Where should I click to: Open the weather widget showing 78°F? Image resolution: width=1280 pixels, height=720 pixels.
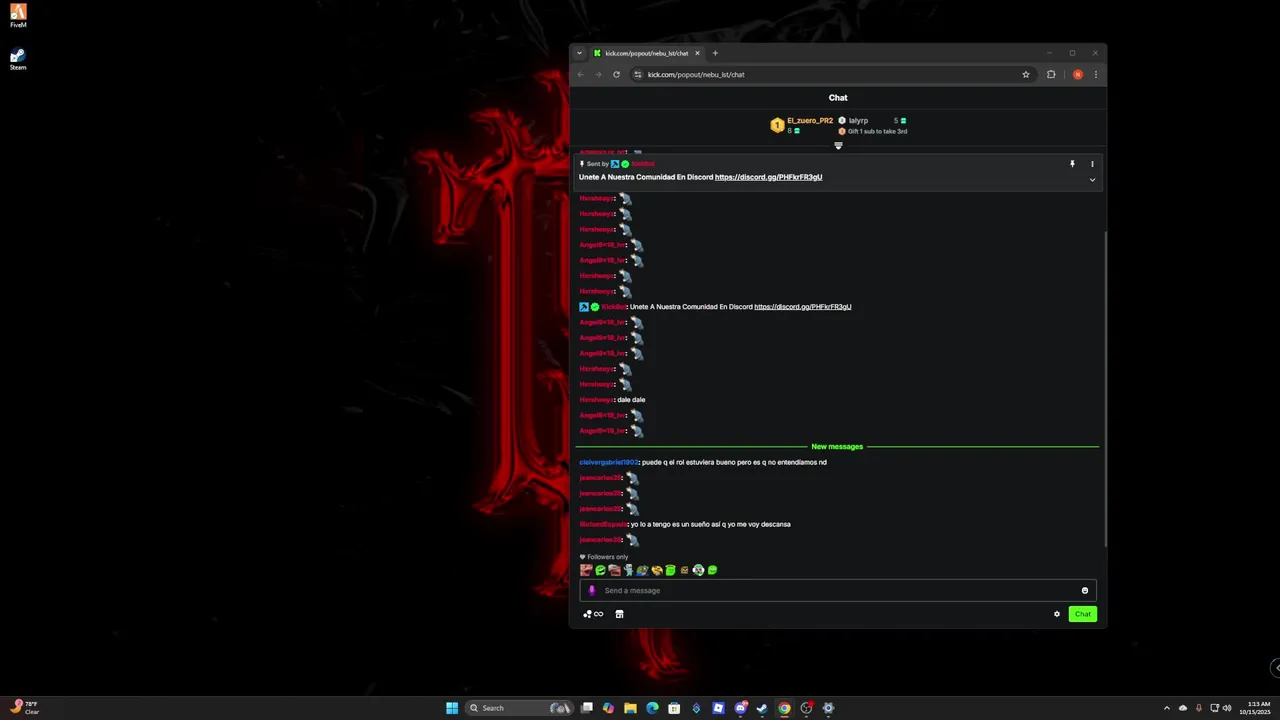point(26,708)
